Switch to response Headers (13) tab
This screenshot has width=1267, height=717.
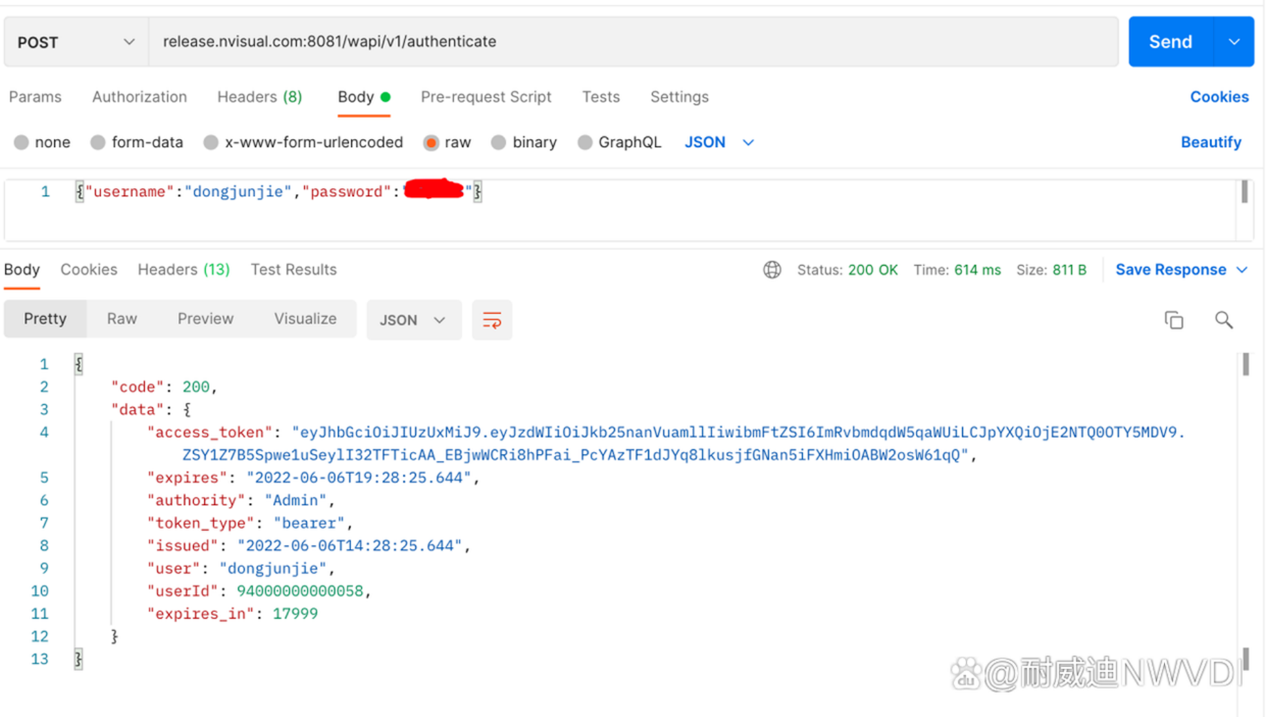[183, 270]
